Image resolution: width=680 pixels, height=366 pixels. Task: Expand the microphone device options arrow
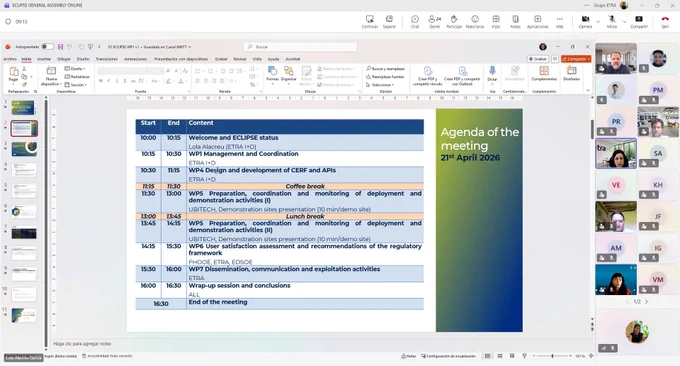click(624, 21)
